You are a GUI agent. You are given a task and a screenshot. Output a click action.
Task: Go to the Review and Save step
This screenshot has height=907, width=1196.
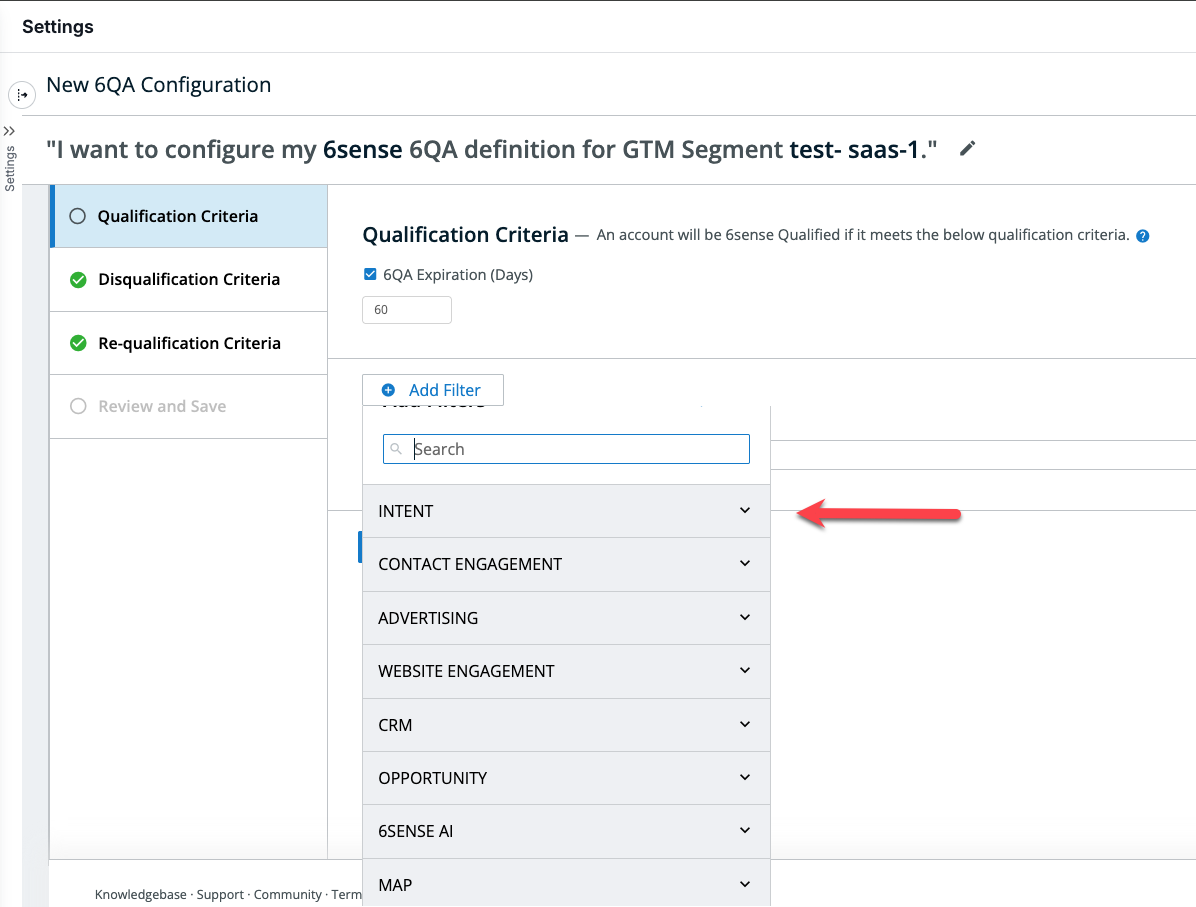tap(188, 407)
